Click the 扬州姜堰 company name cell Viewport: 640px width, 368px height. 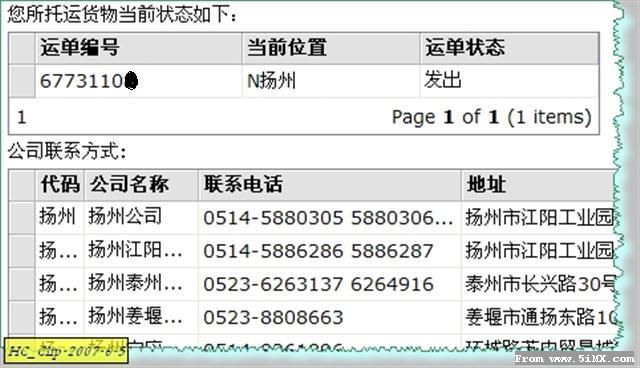tap(141, 317)
